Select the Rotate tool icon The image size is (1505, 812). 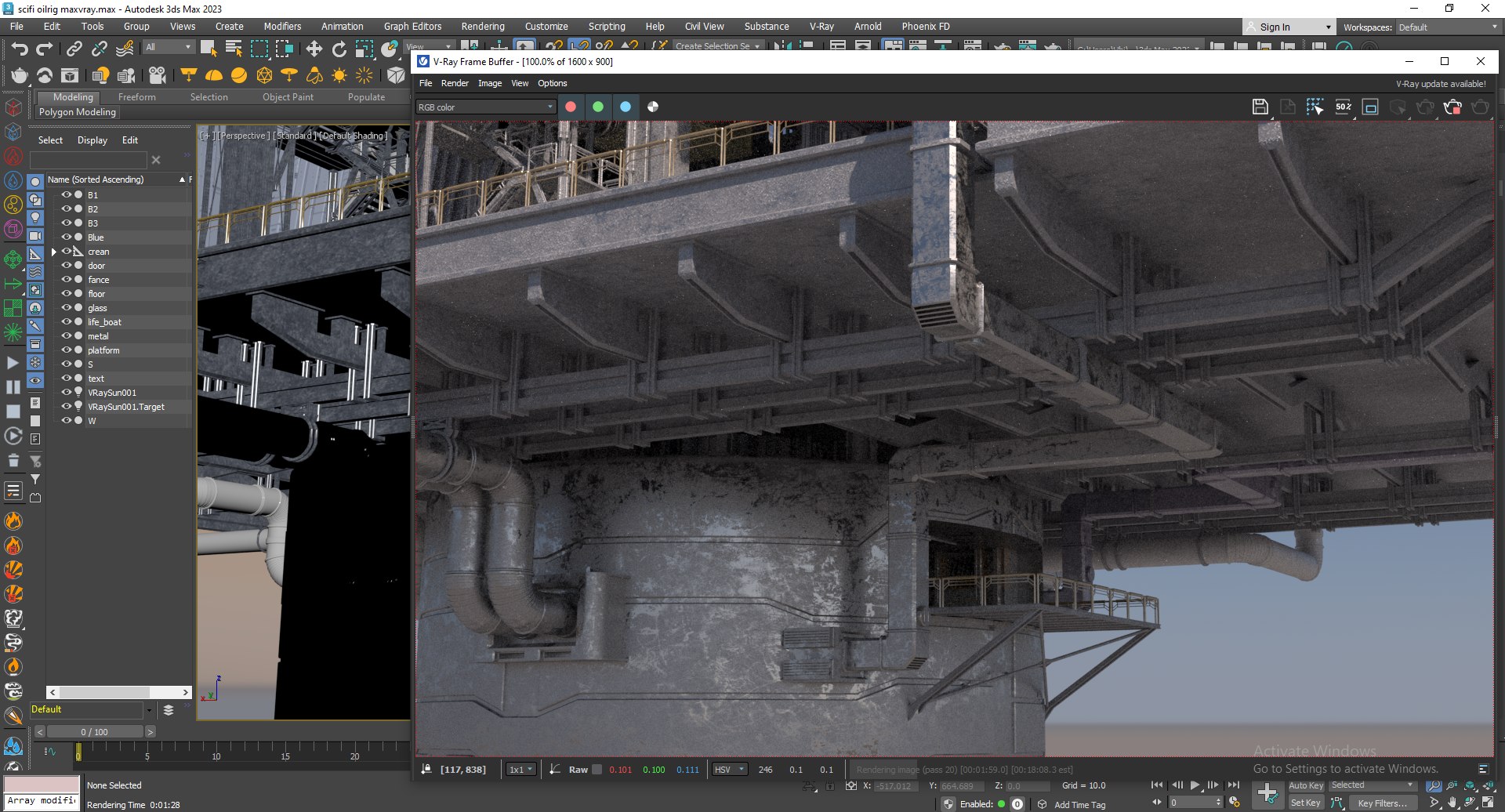click(x=339, y=49)
